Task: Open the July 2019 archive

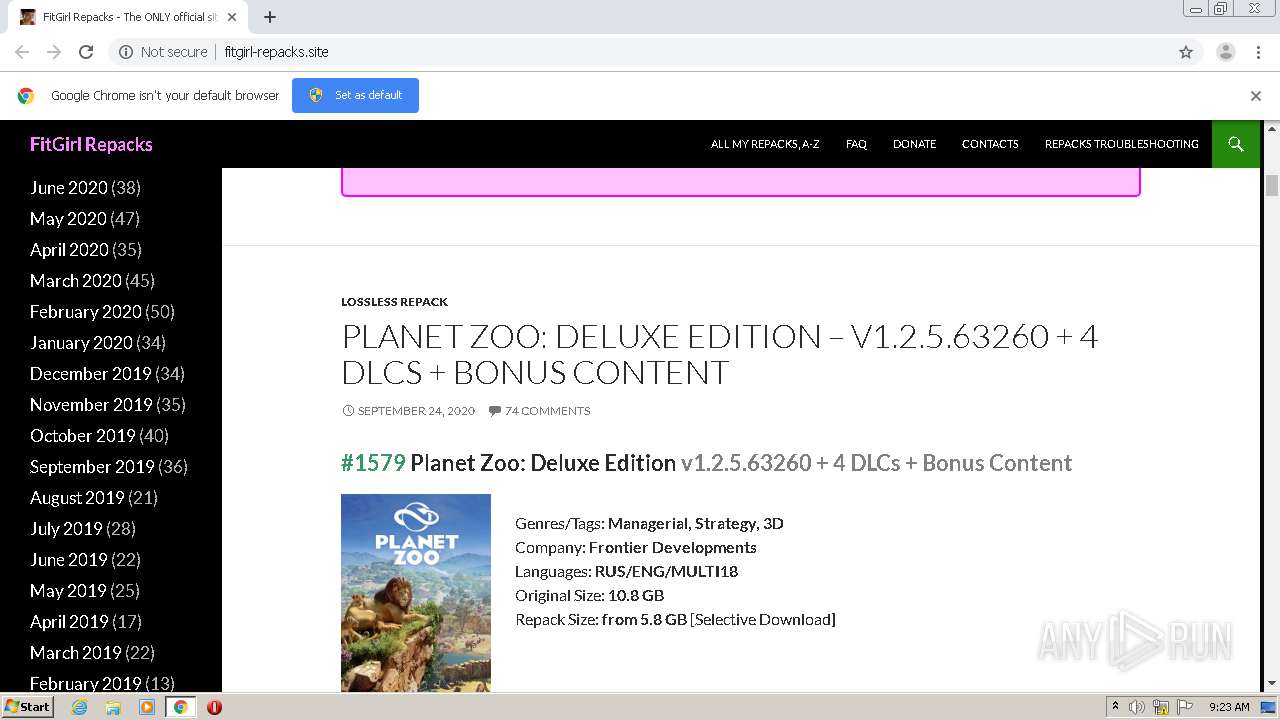Action: (66, 529)
